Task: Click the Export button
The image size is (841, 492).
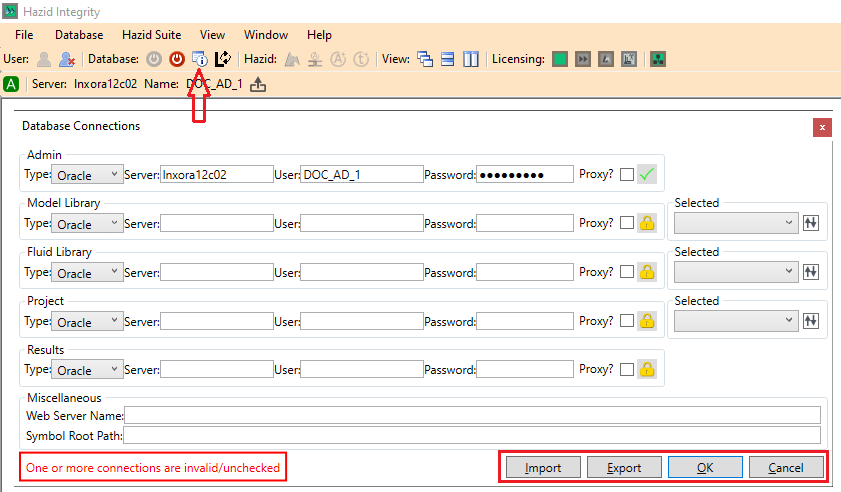Action: click(623, 467)
